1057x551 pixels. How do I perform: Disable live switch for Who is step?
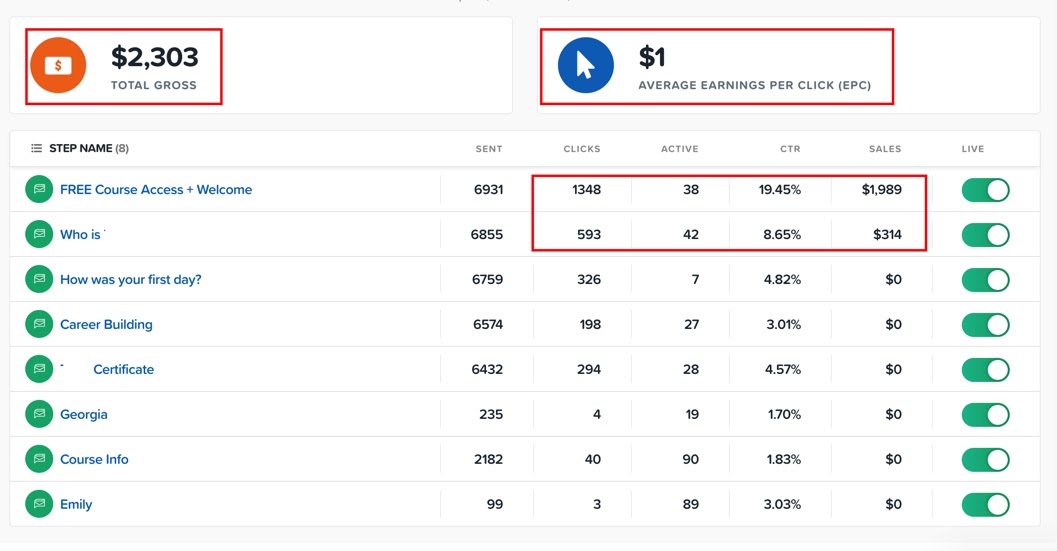pyautogui.click(x=986, y=235)
